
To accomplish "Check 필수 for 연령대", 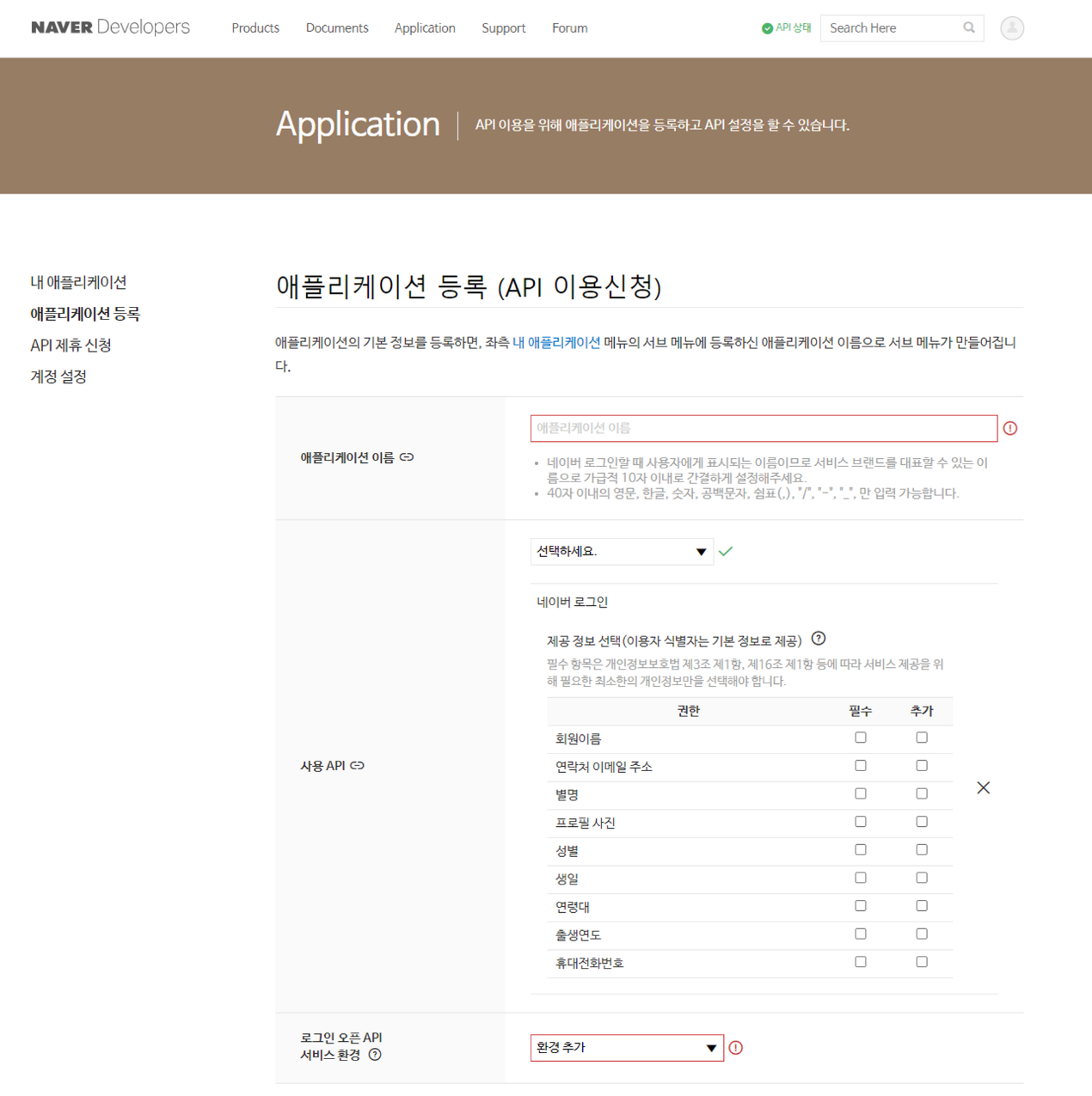I will [x=861, y=906].
